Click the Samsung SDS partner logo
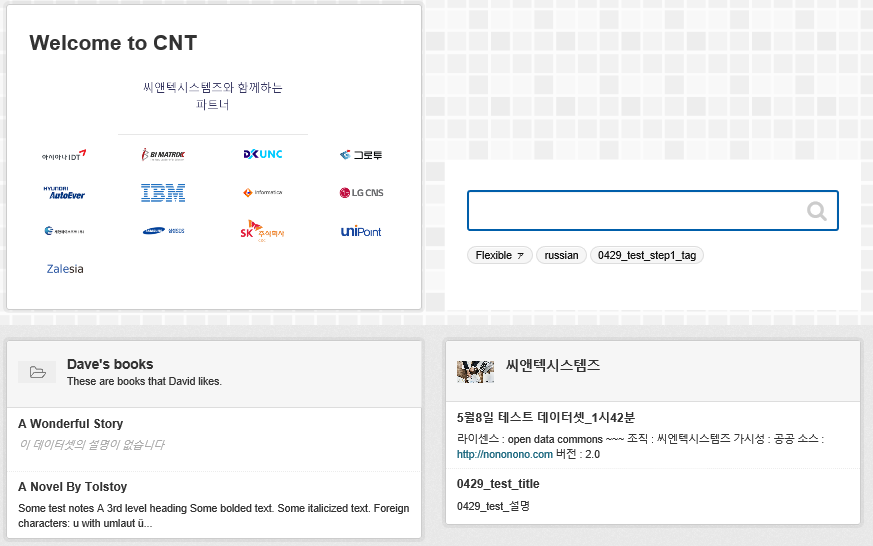 (x=163, y=230)
